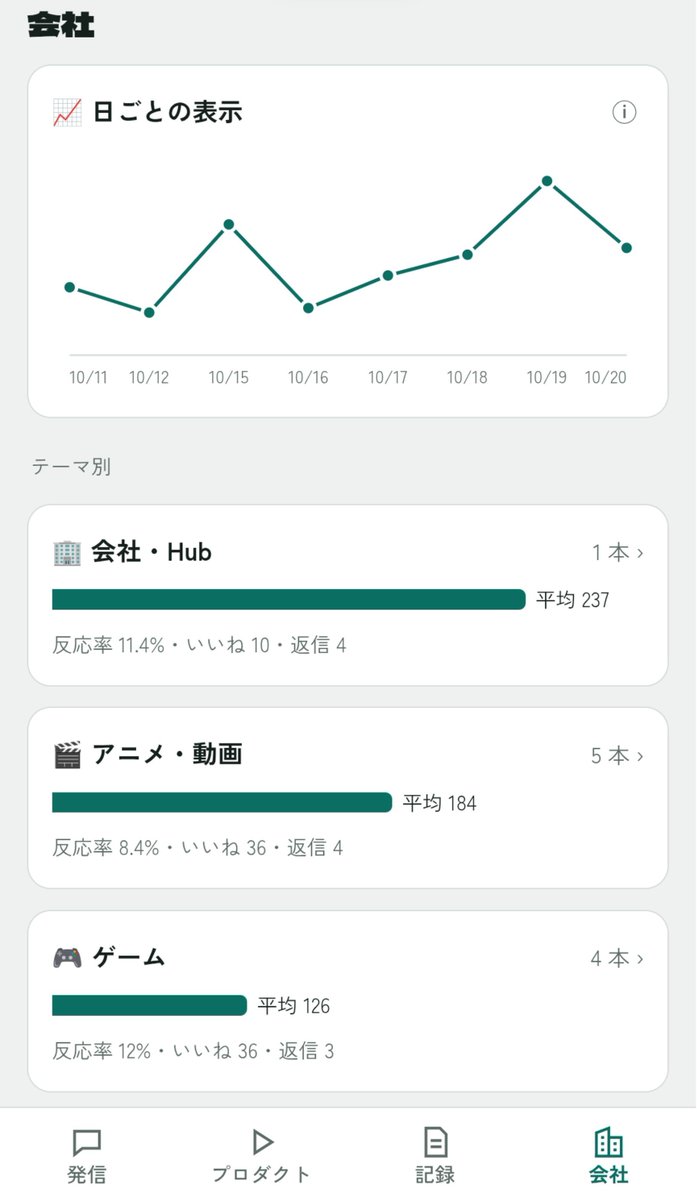Select the chart data point at 10/15
697x1200 pixels.
[229, 224]
